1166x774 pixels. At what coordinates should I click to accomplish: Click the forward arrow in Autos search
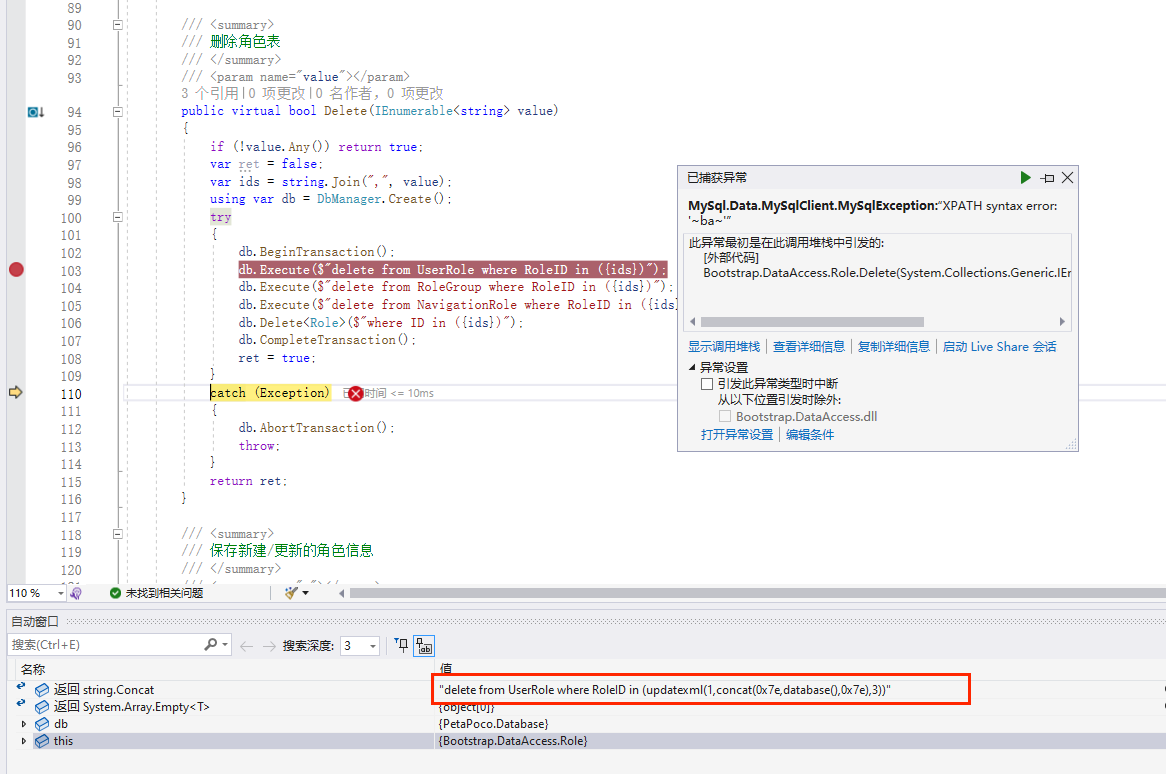269,646
